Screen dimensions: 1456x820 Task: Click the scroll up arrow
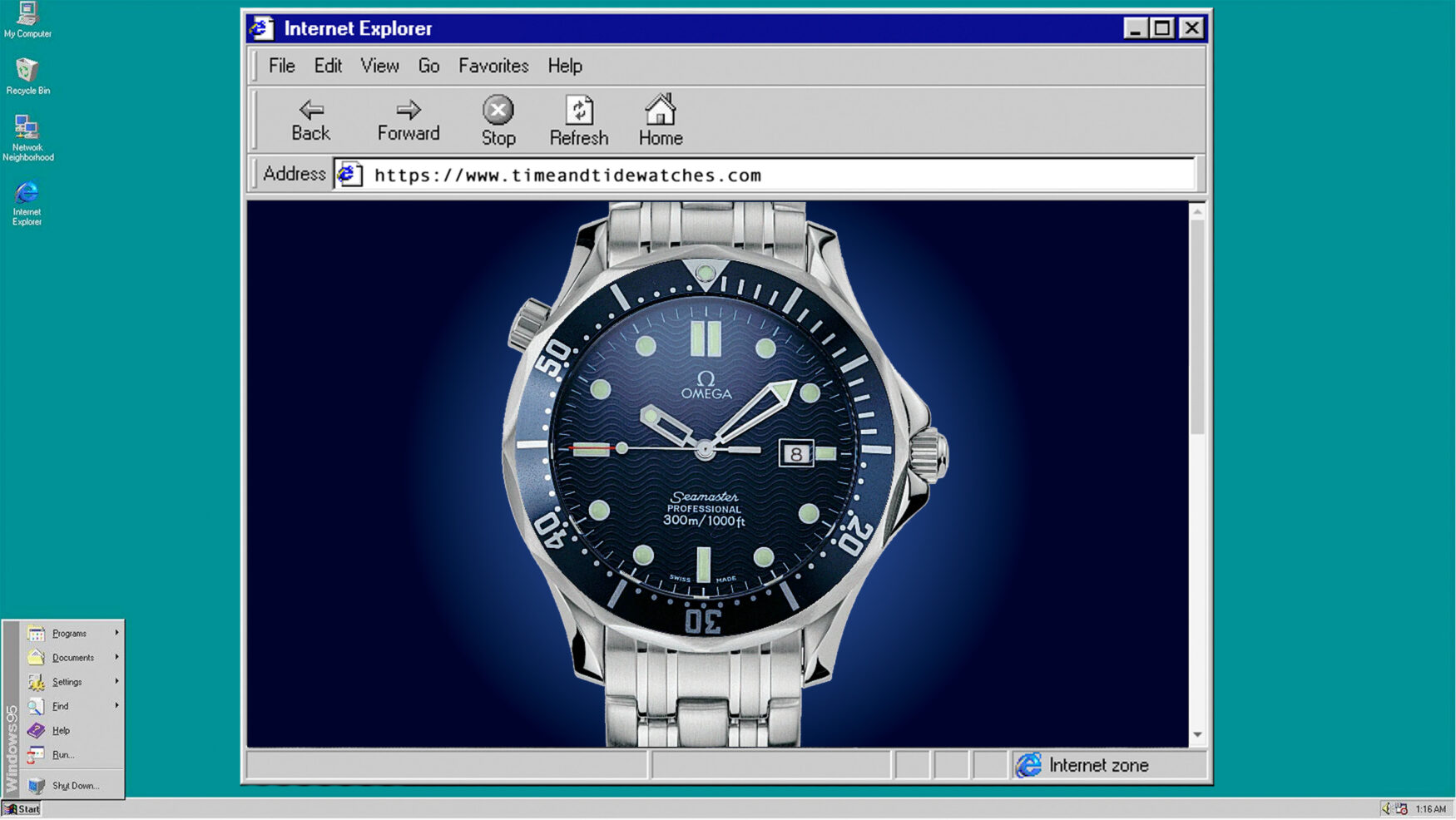pyautogui.click(x=1197, y=212)
